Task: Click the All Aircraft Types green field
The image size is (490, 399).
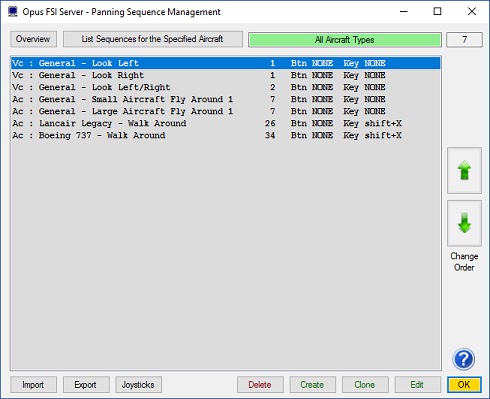Action: pyautogui.click(x=345, y=40)
